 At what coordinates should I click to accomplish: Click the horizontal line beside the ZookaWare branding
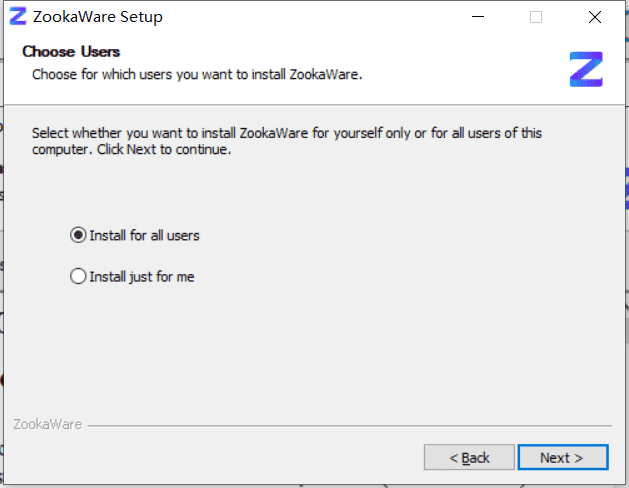tap(350, 425)
